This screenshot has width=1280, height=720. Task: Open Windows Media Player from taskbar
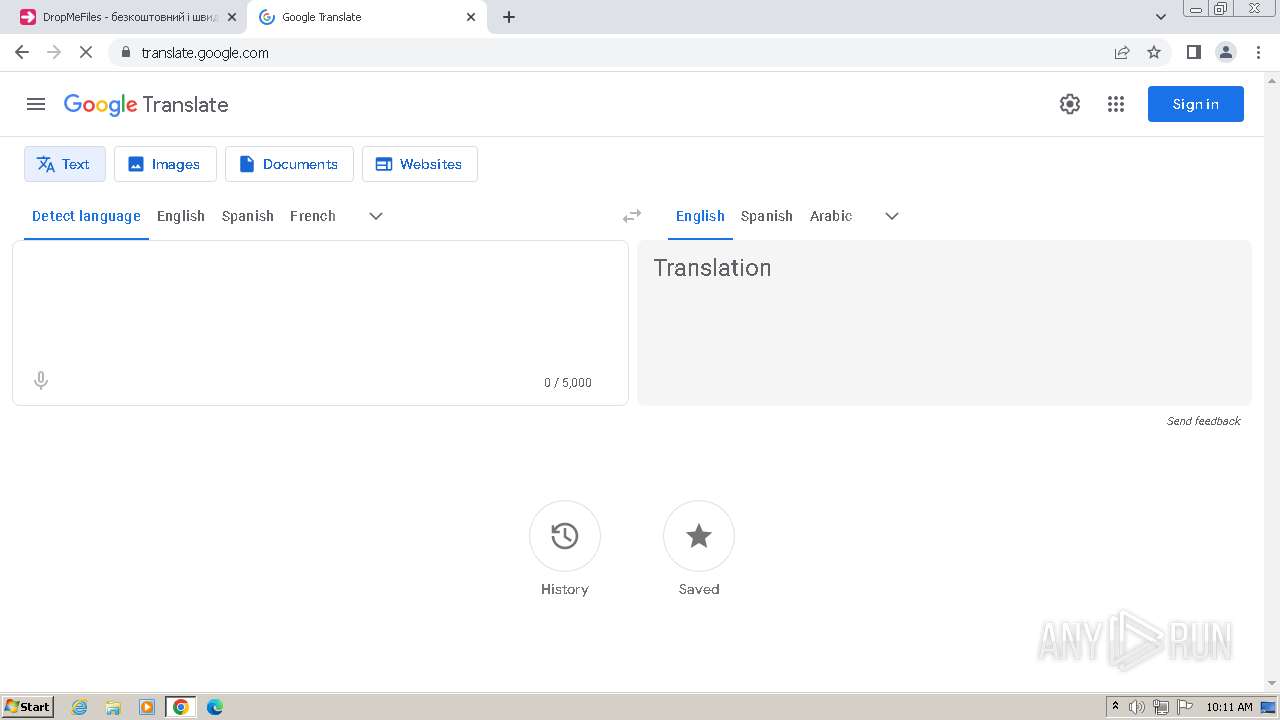[x=147, y=707]
